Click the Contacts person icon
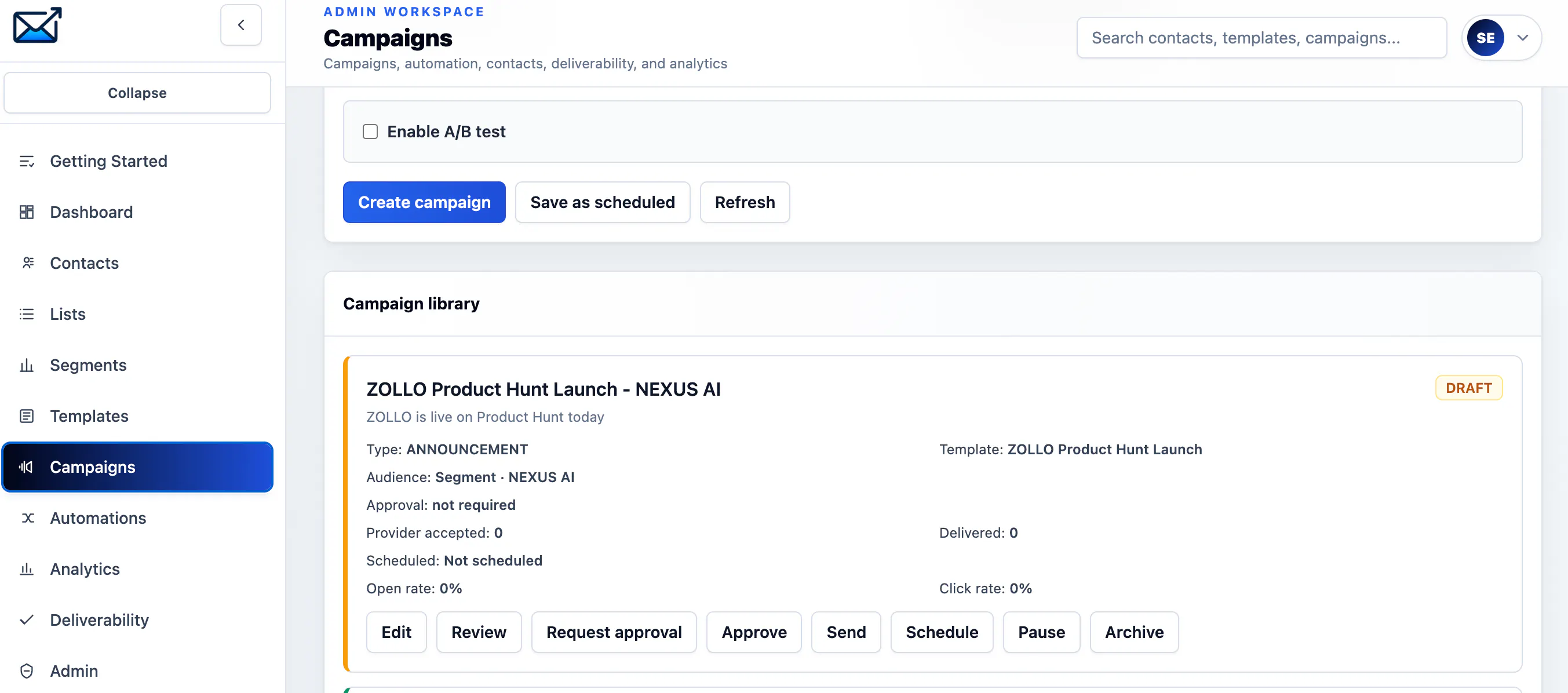Viewport: 1568px width, 693px height. pos(27,264)
